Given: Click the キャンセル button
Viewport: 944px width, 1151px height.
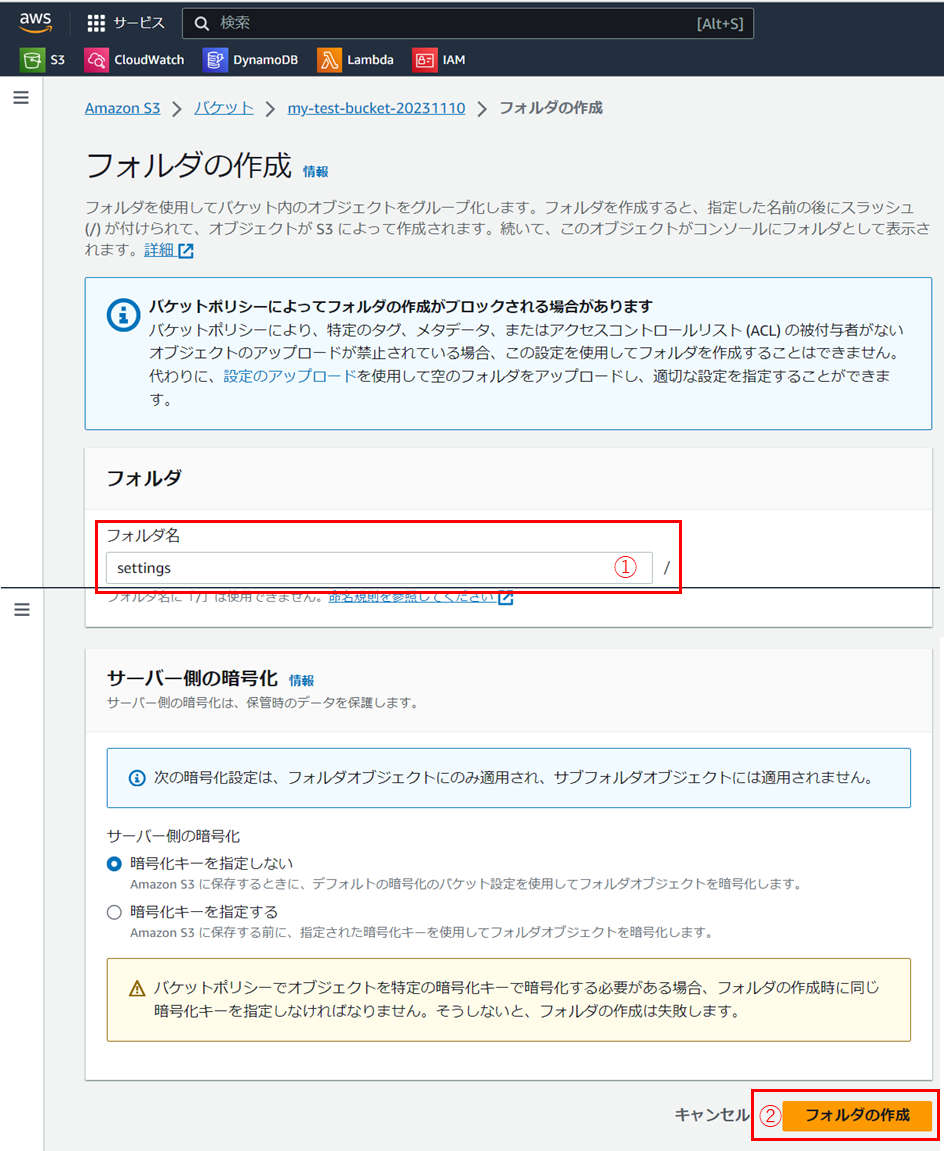Looking at the screenshot, I should (x=711, y=1115).
